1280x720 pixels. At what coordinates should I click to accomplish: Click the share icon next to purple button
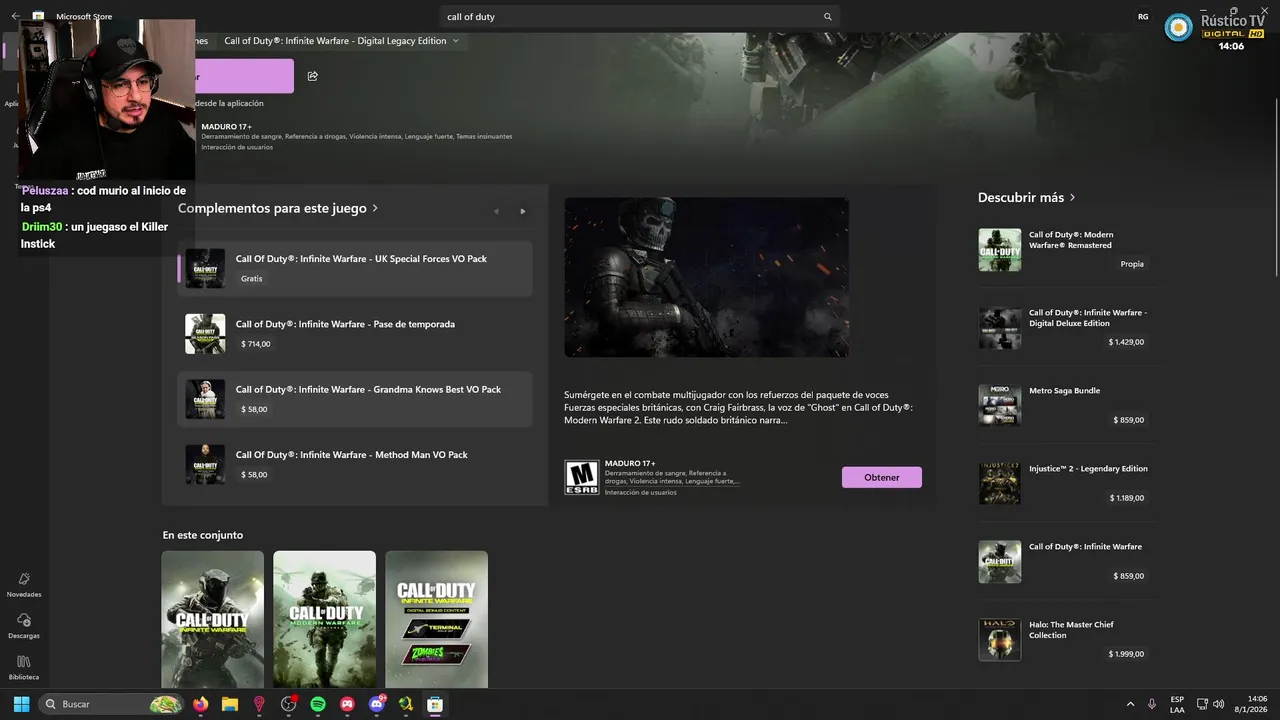point(313,76)
